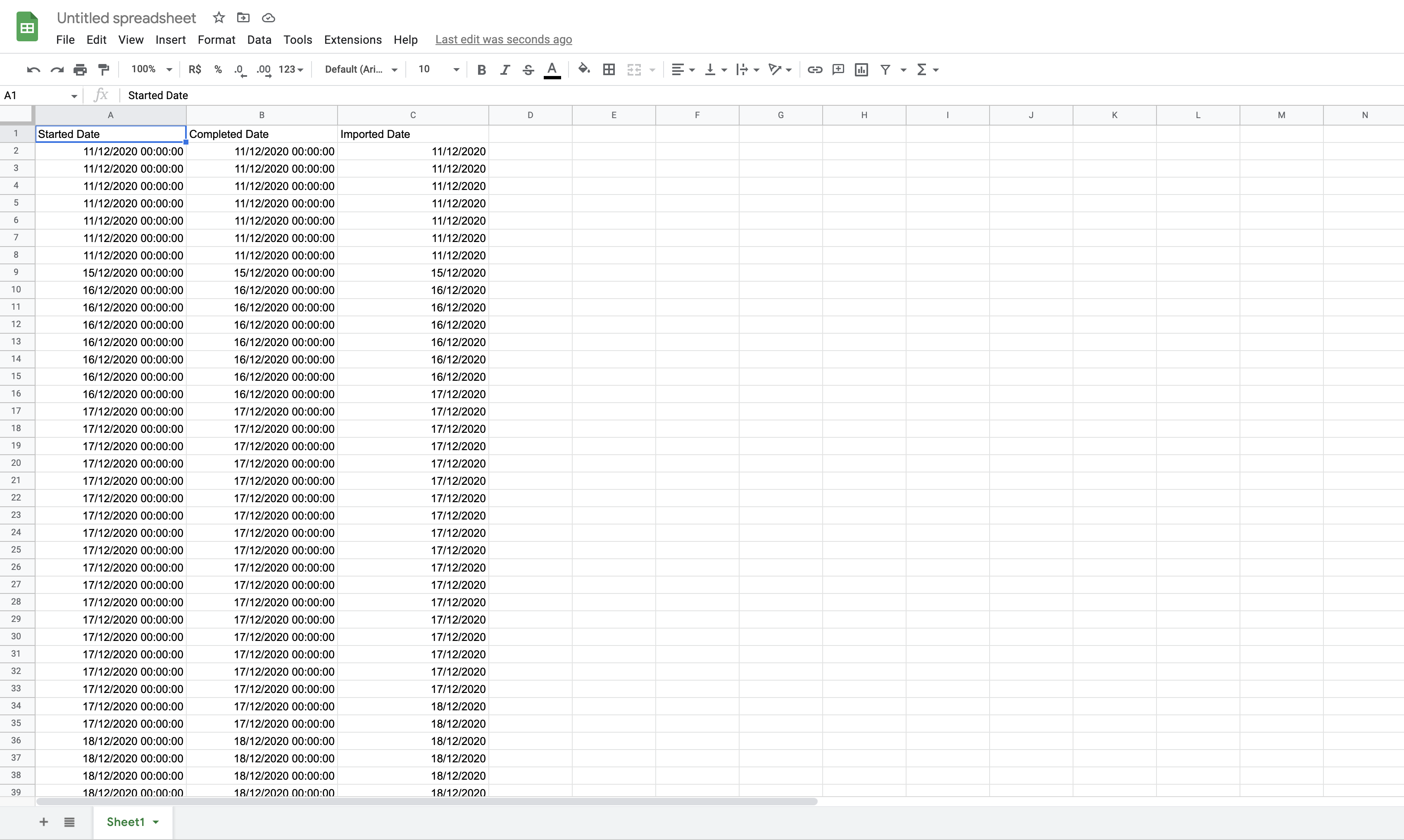Viewport: 1404px width, 840px height.
Task: Expand the font size dropdown
Action: pos(456,70)
